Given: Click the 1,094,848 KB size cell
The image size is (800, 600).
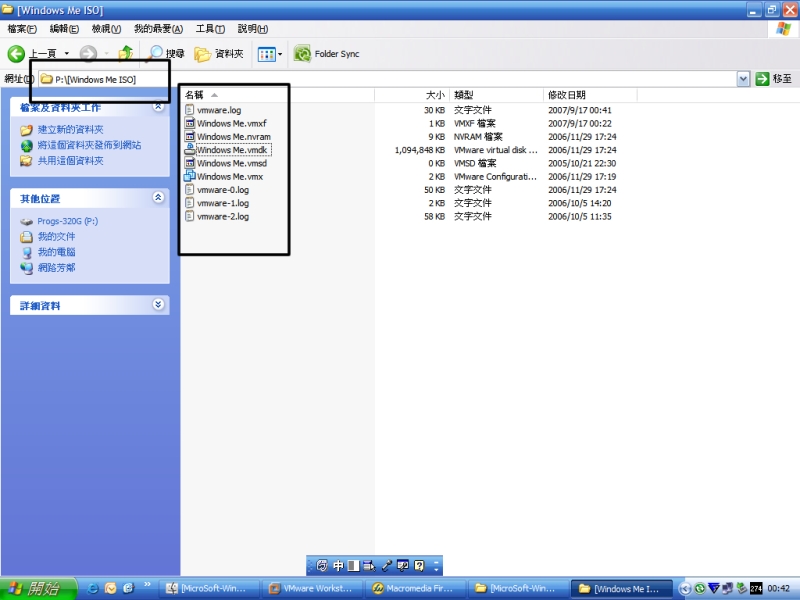Looking at the screenshot, I should [x=419, y=150].
